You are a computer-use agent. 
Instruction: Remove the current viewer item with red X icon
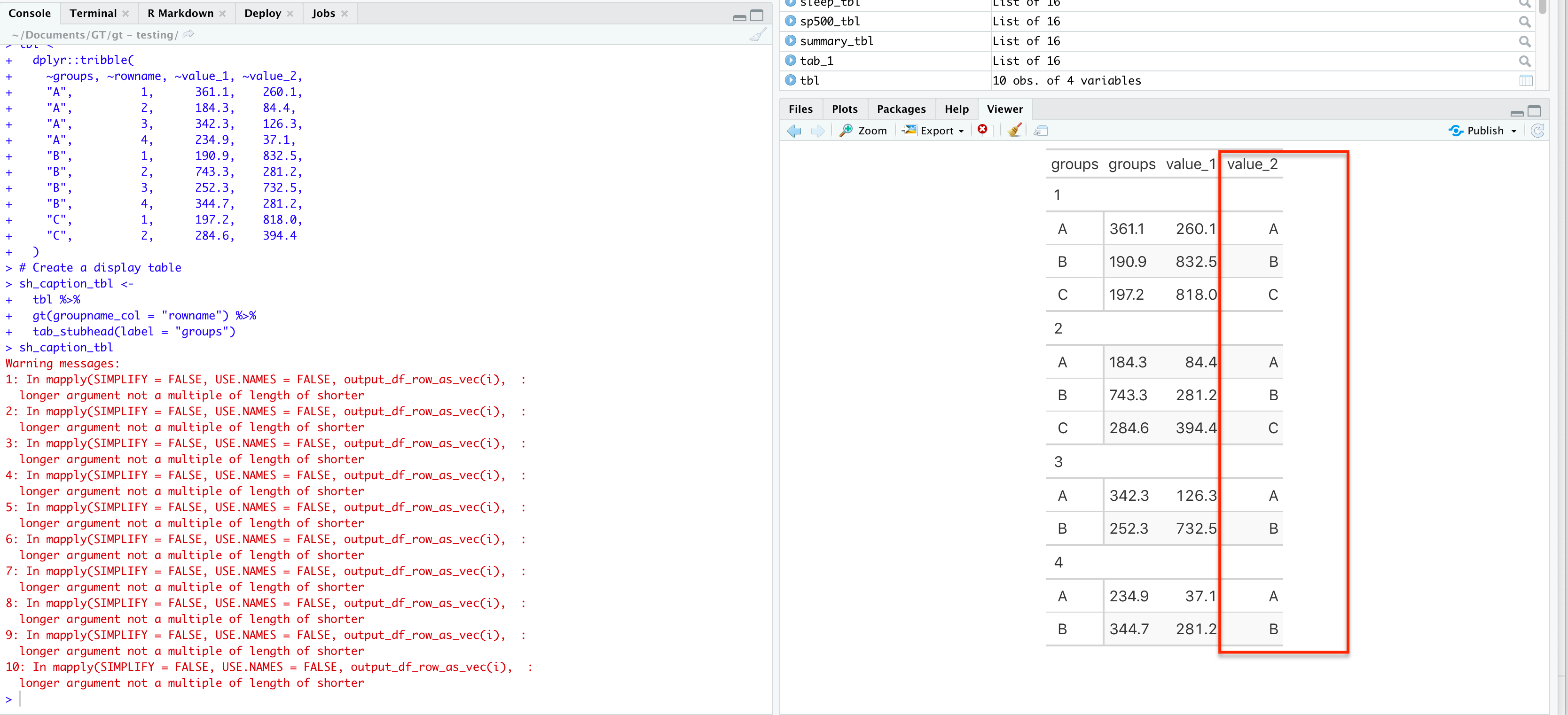click(984, 130)
